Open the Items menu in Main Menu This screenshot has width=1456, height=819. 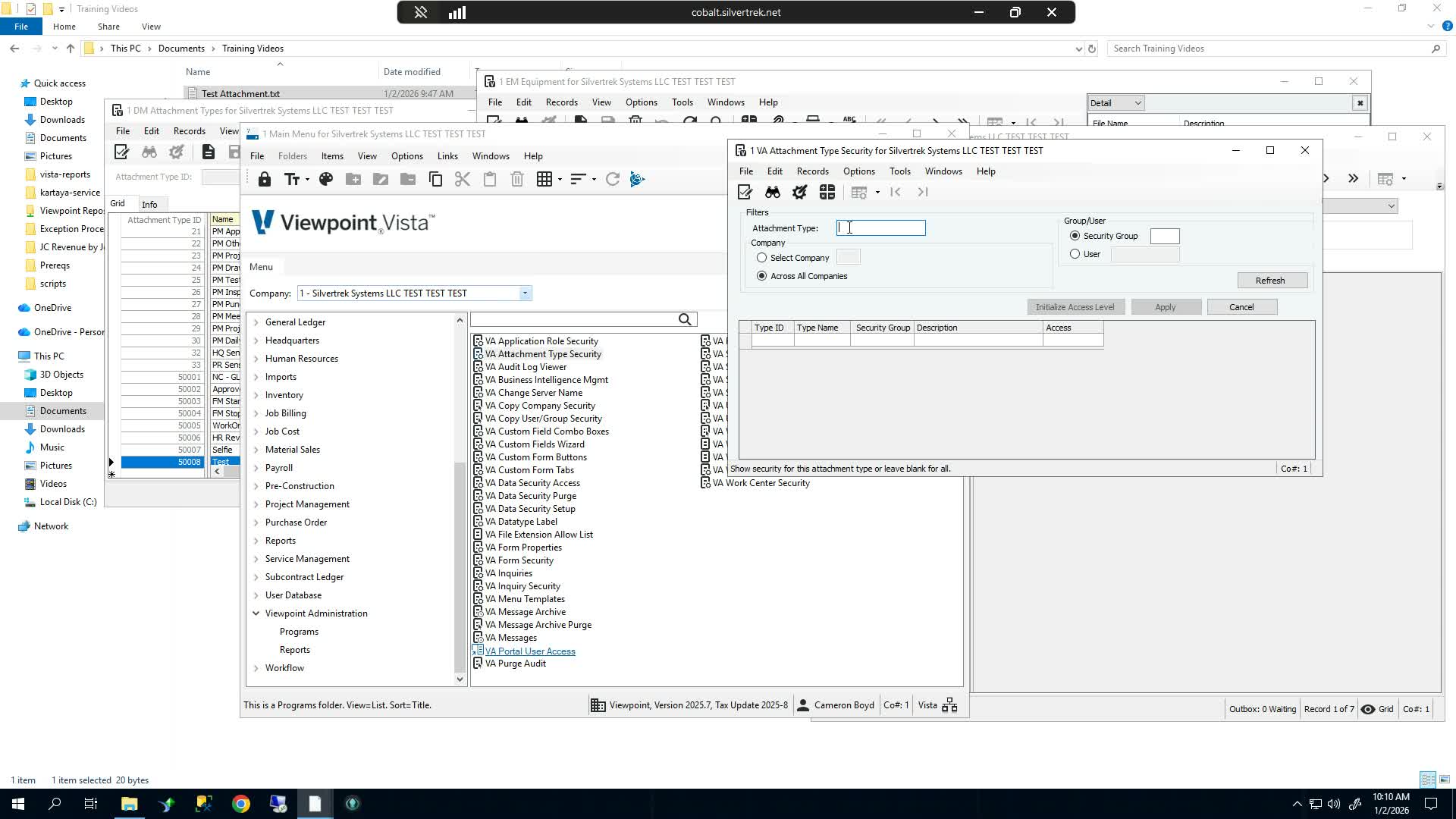pyautogui.click(x=332, y=156)
